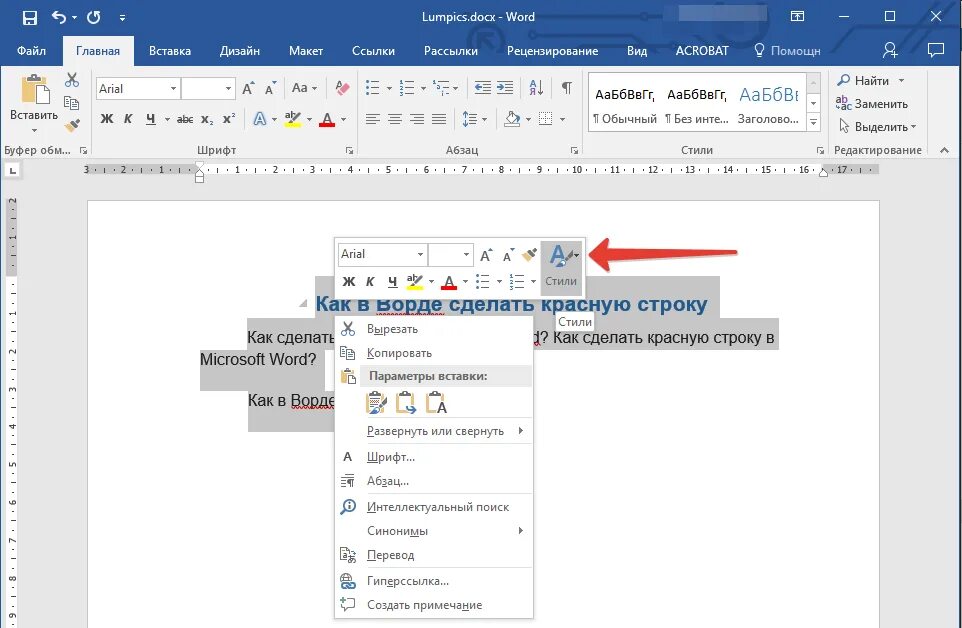Toggle underline Ч in ribbon
The height and width of the screenshot is (628, 962).
[x=151, y=119]
